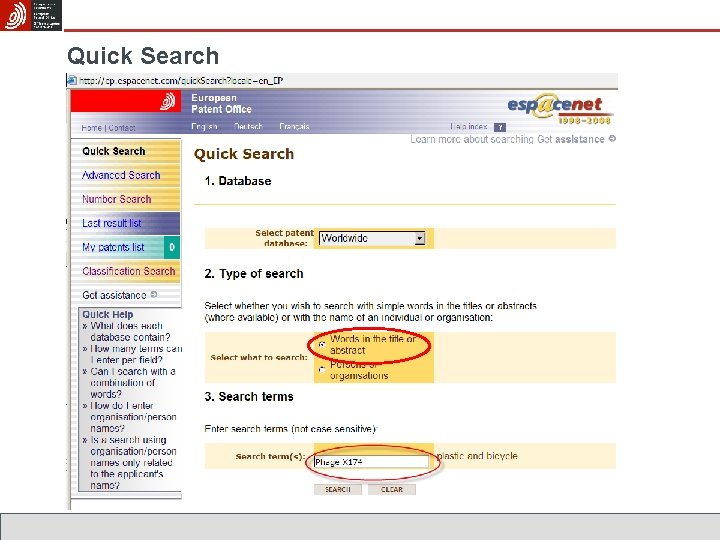Viewport: 720px width, 540px height.
Task: Click the Home link
Action: [x=91, y=128]
